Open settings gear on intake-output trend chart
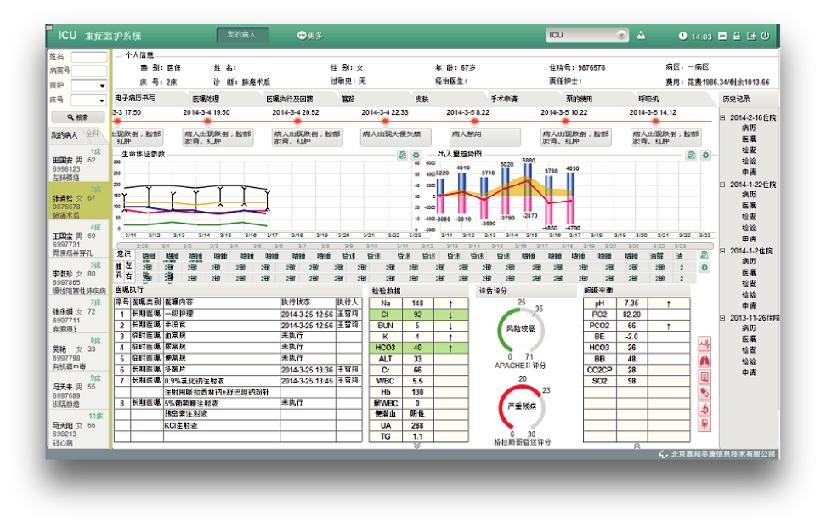The width and height of the screenshot is (825, 528). [x=706, y=156]
